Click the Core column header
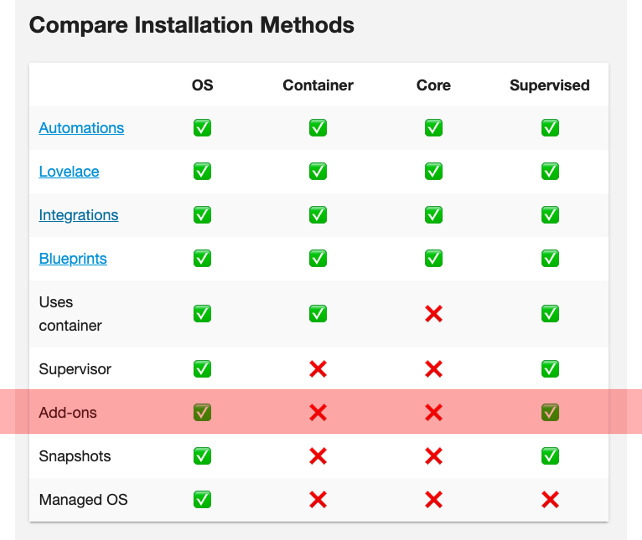Image resolution: width=642 pixels, height=540 pixels. click(x=434, y=85)
